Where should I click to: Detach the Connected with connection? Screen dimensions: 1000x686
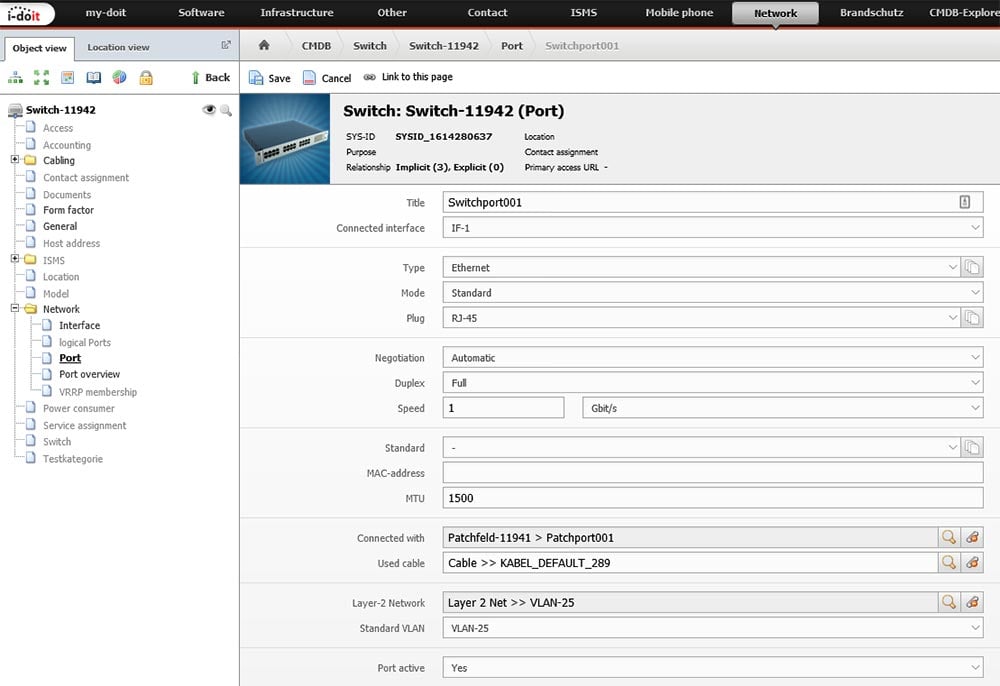point(972,537)
